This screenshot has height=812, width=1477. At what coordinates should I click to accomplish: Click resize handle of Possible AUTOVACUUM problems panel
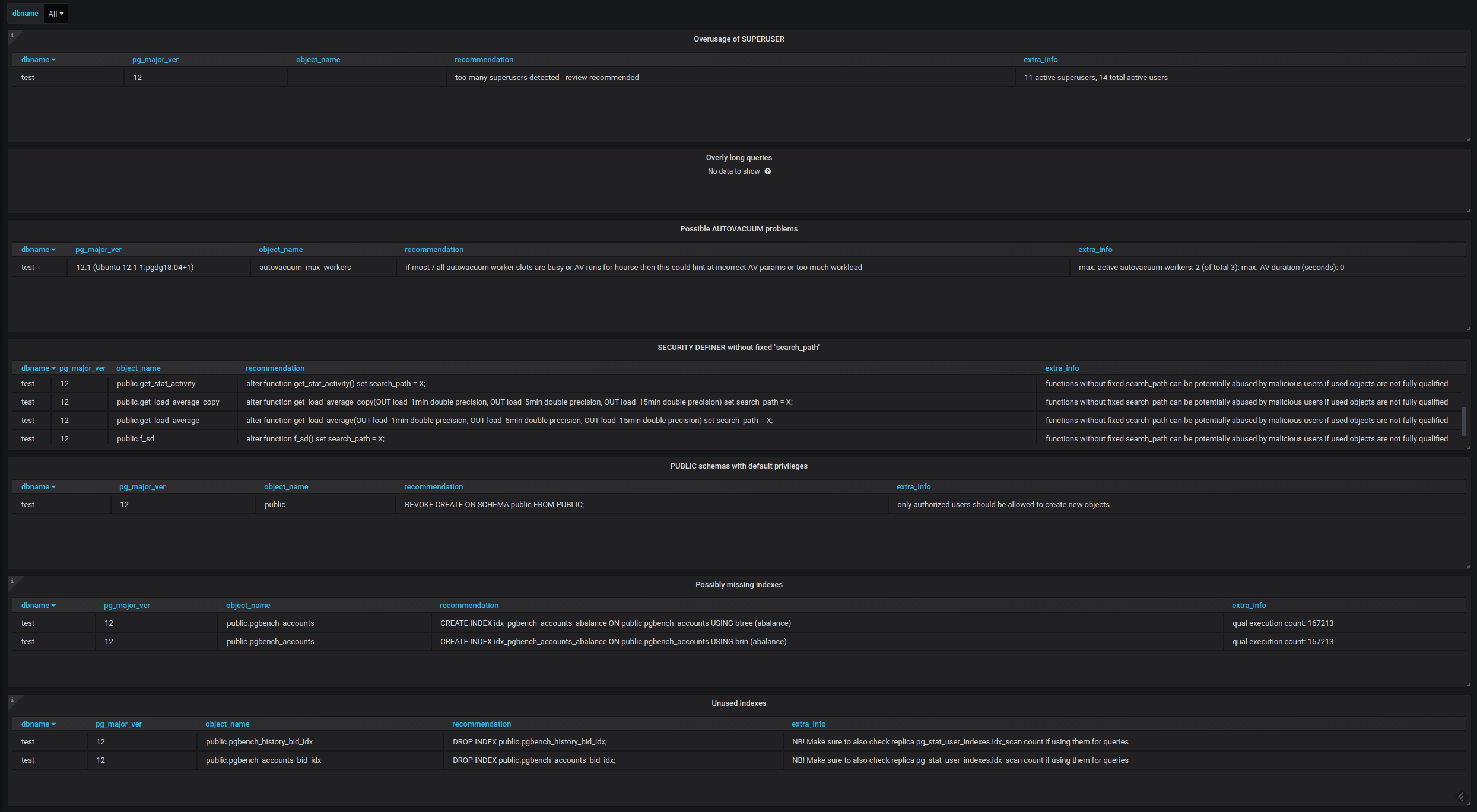(1468, 329)
